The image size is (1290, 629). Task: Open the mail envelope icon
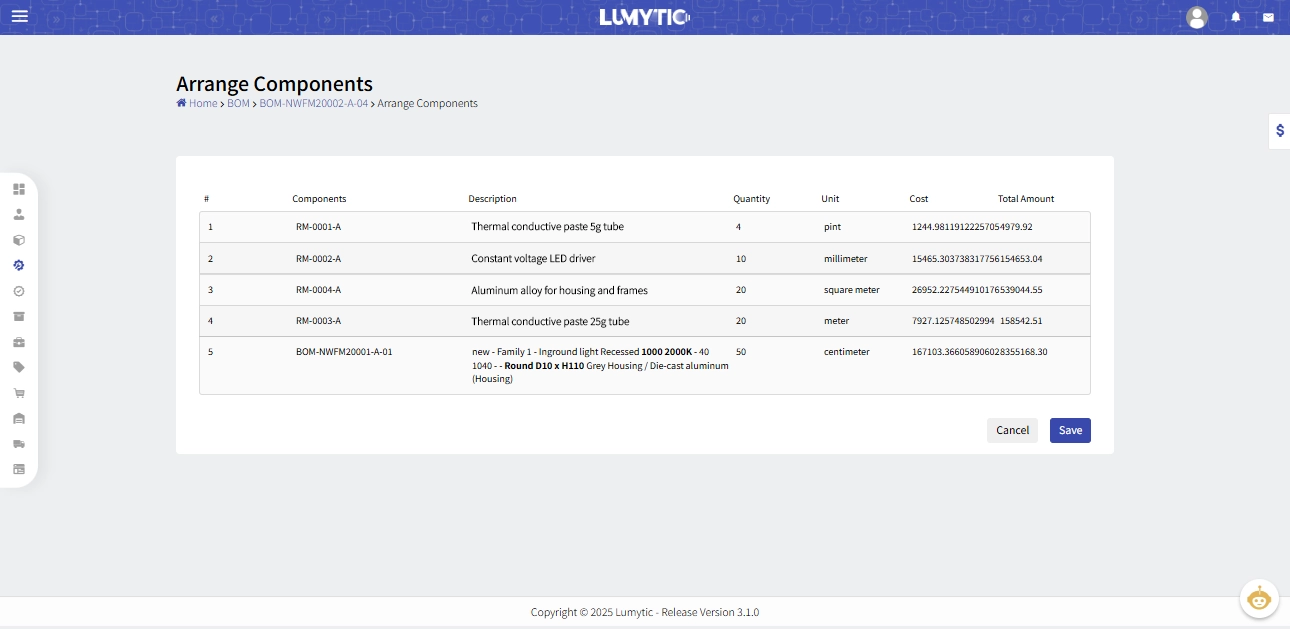[x=1268, y=17]
